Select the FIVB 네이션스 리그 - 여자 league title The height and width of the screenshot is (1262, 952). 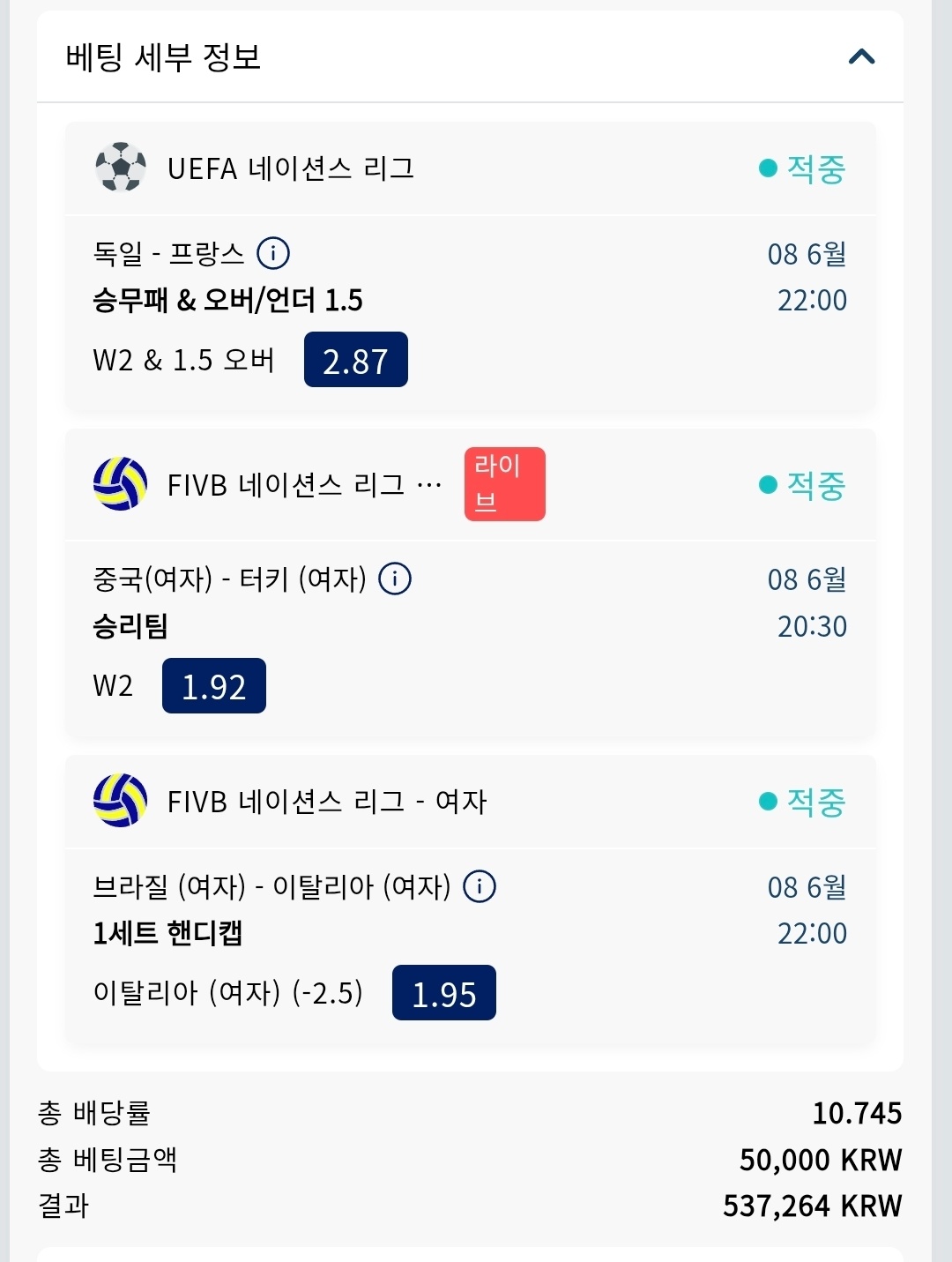pos(327,802)
